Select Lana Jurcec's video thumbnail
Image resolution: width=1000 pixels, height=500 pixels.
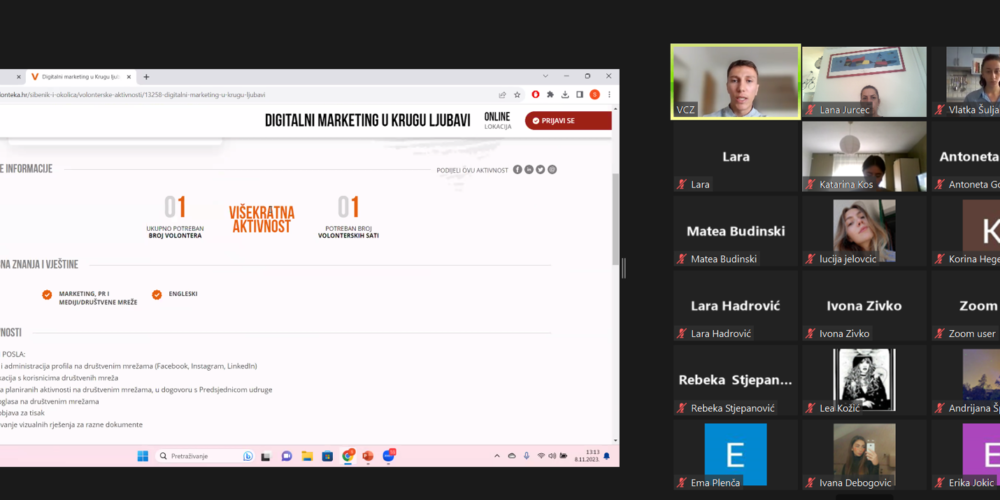pos(864,82)
